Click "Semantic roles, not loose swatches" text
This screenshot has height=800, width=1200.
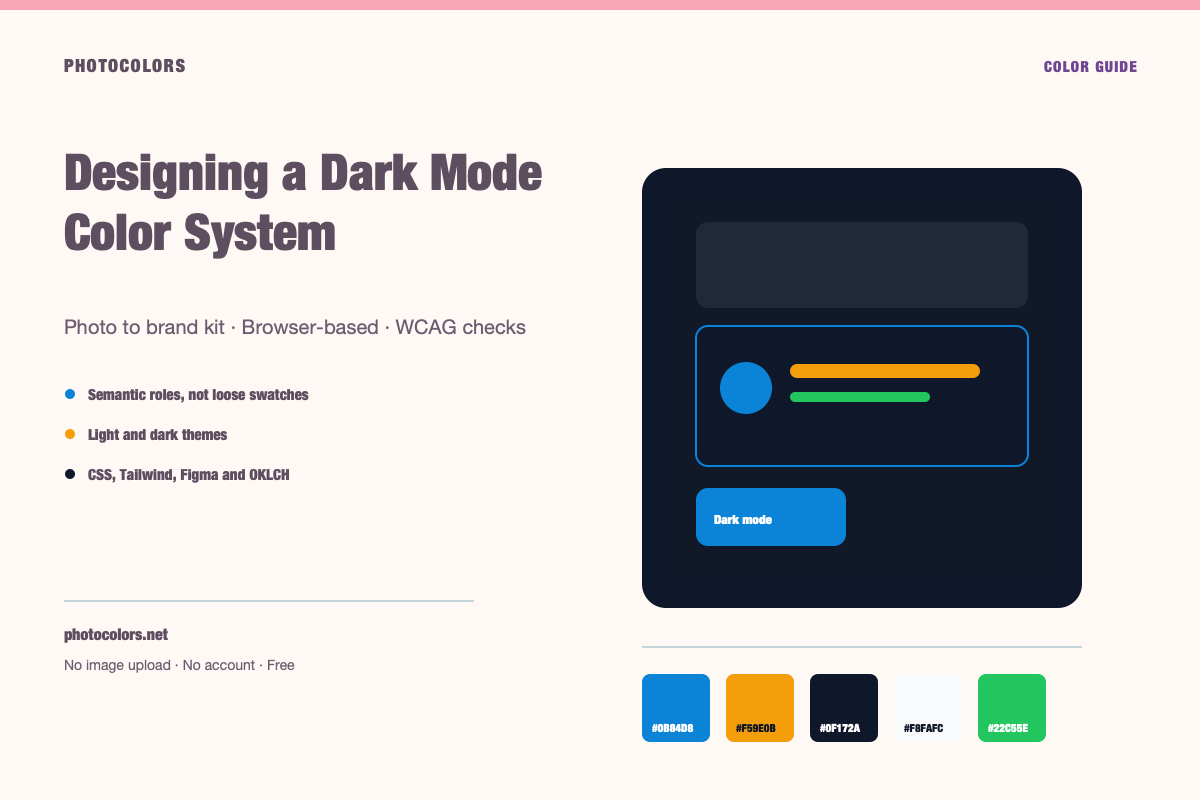click(x=198, y=395)
